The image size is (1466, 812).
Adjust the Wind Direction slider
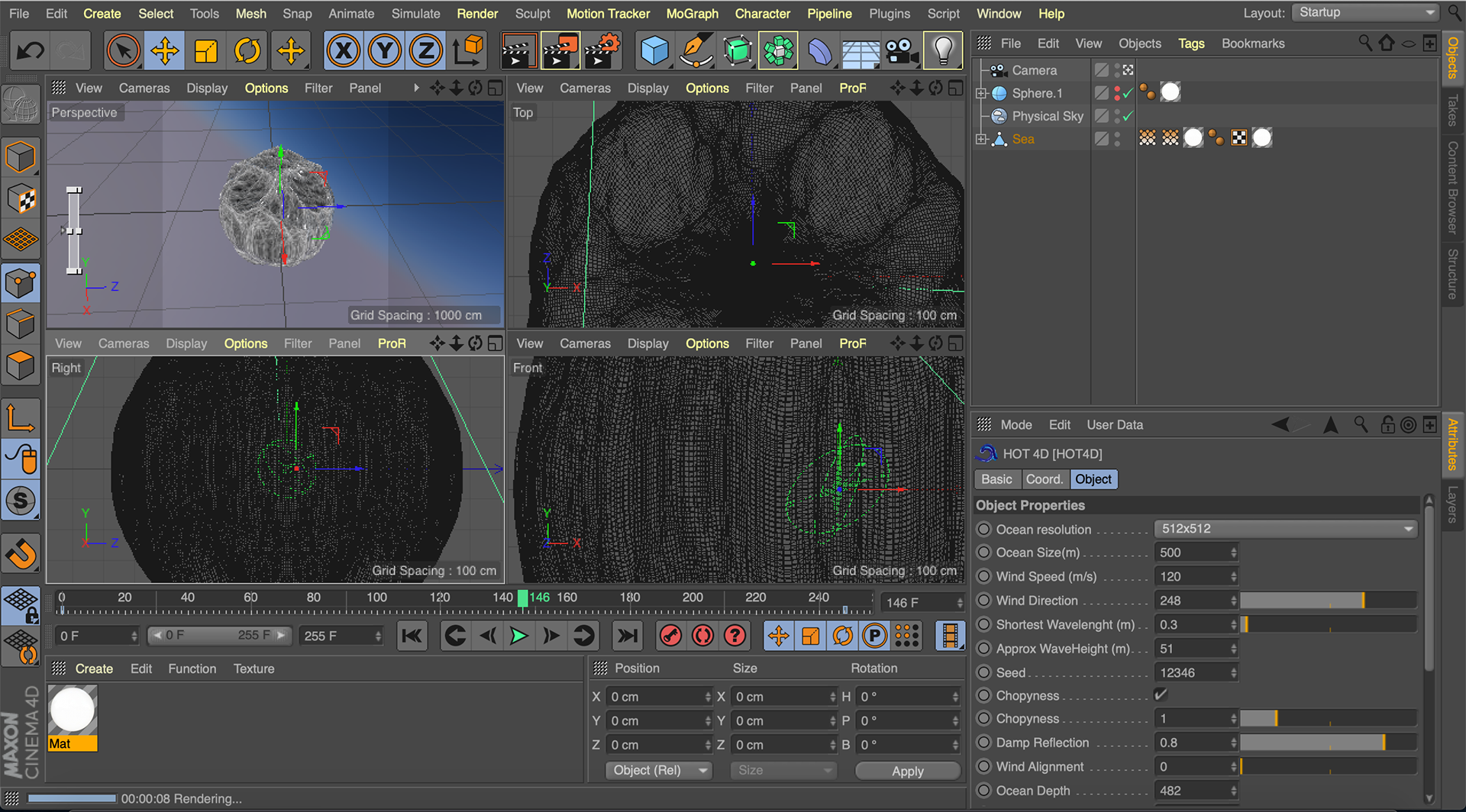pyautogui.click(x=1328, y=601)
